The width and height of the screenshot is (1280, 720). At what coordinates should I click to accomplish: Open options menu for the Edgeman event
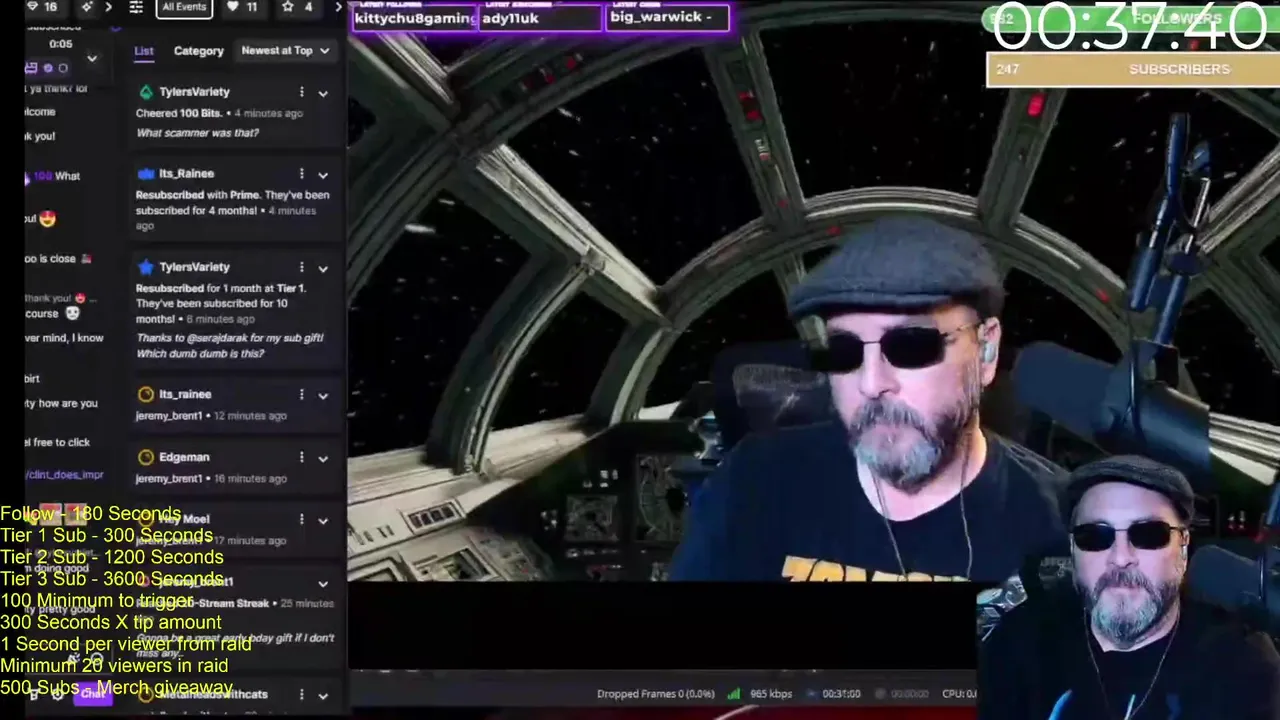coord(301,457)
